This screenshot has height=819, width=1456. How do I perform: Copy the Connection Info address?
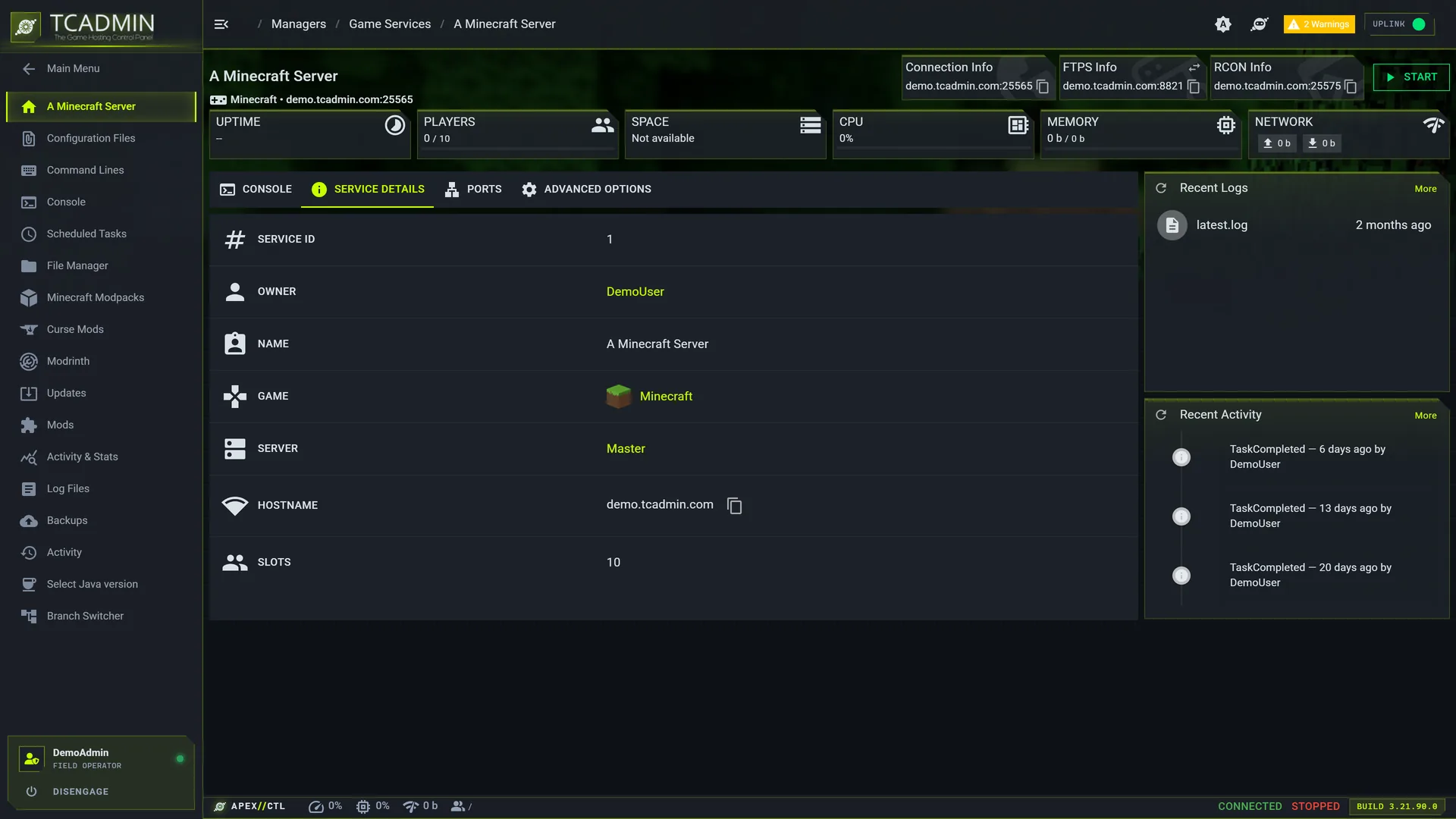click(x=1043, y=86)
